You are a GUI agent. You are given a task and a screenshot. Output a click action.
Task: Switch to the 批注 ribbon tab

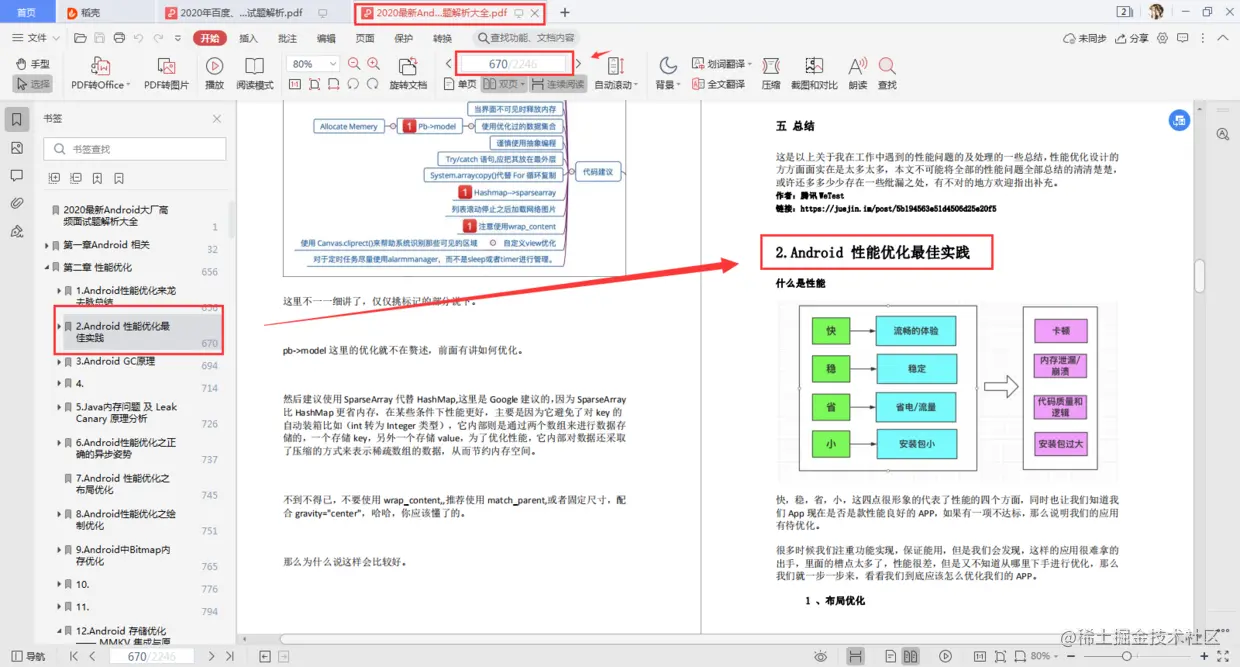287,38
